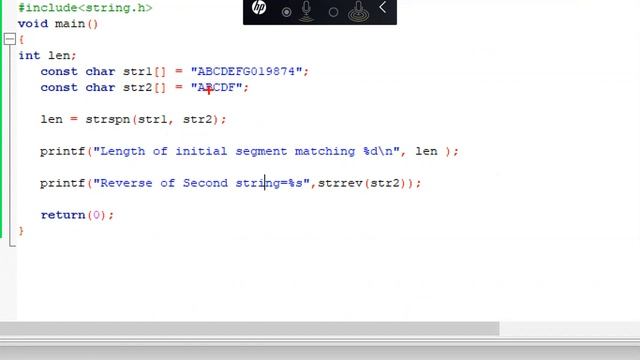Click the 'int len;' declaration
640x360 pixels.
pos(47,56)
